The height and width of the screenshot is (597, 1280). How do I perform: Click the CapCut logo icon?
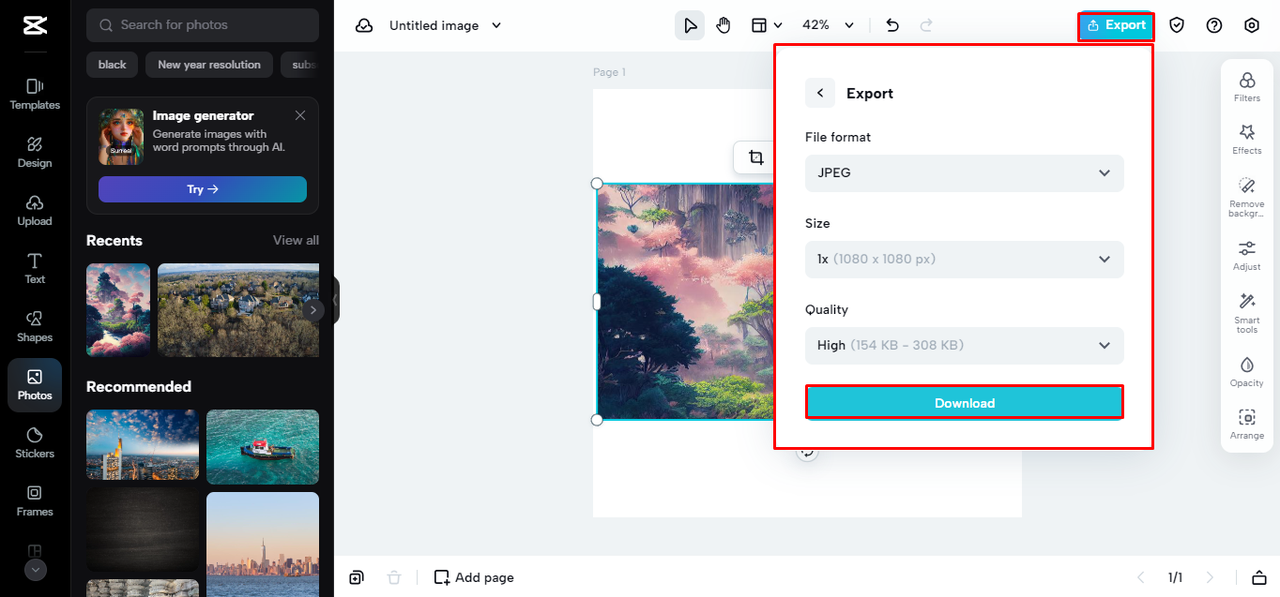[35, 25]
